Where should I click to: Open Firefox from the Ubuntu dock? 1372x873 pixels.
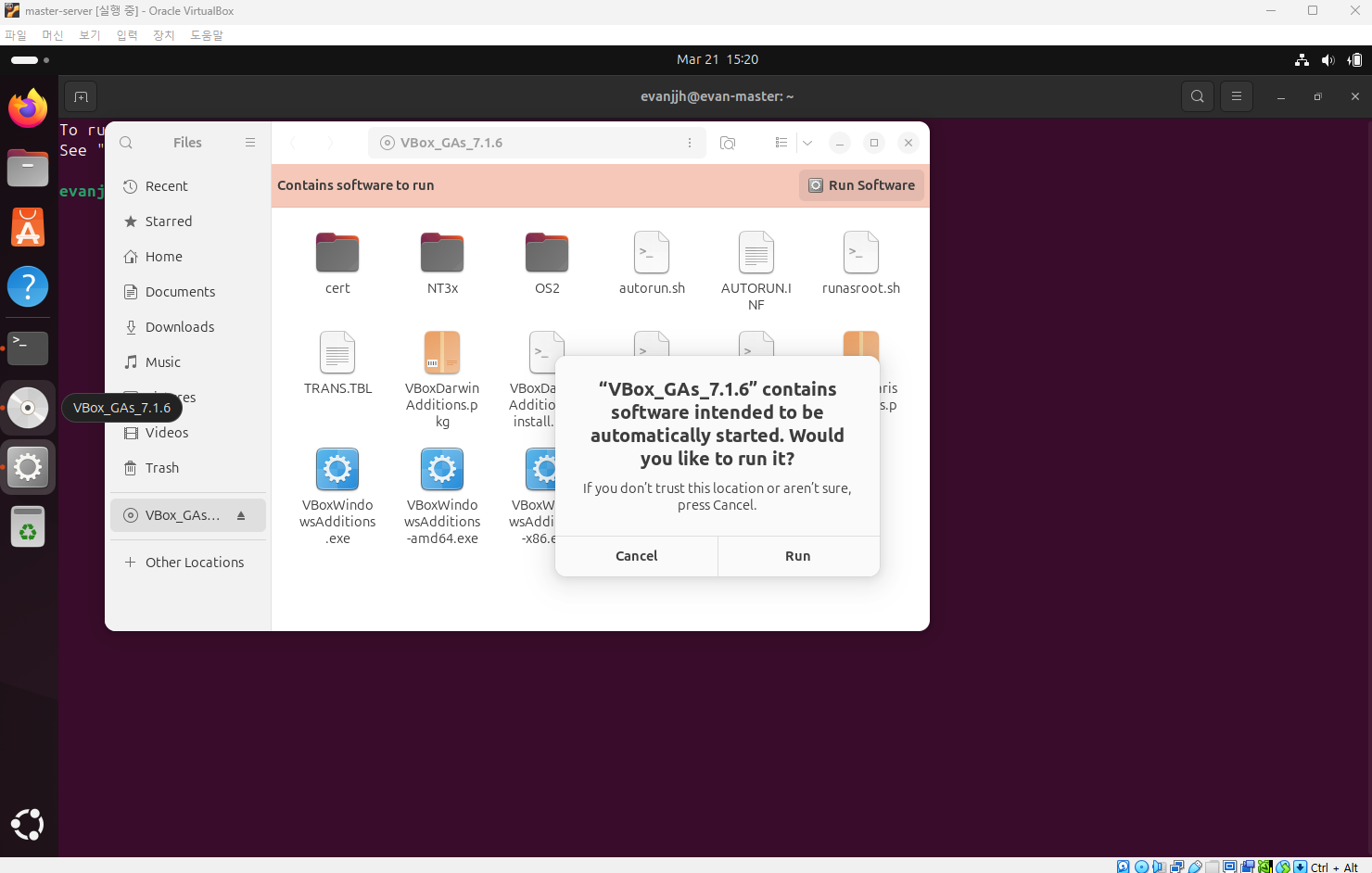pyautogui.click(x=28, y=108)
